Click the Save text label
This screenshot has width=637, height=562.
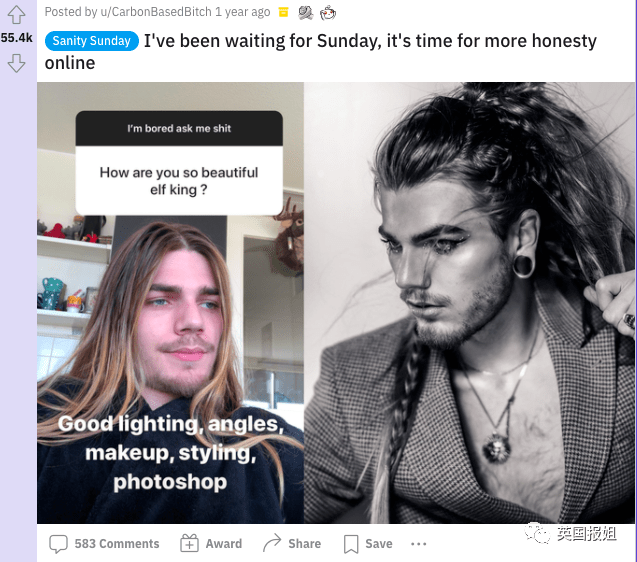coord(379,544)
